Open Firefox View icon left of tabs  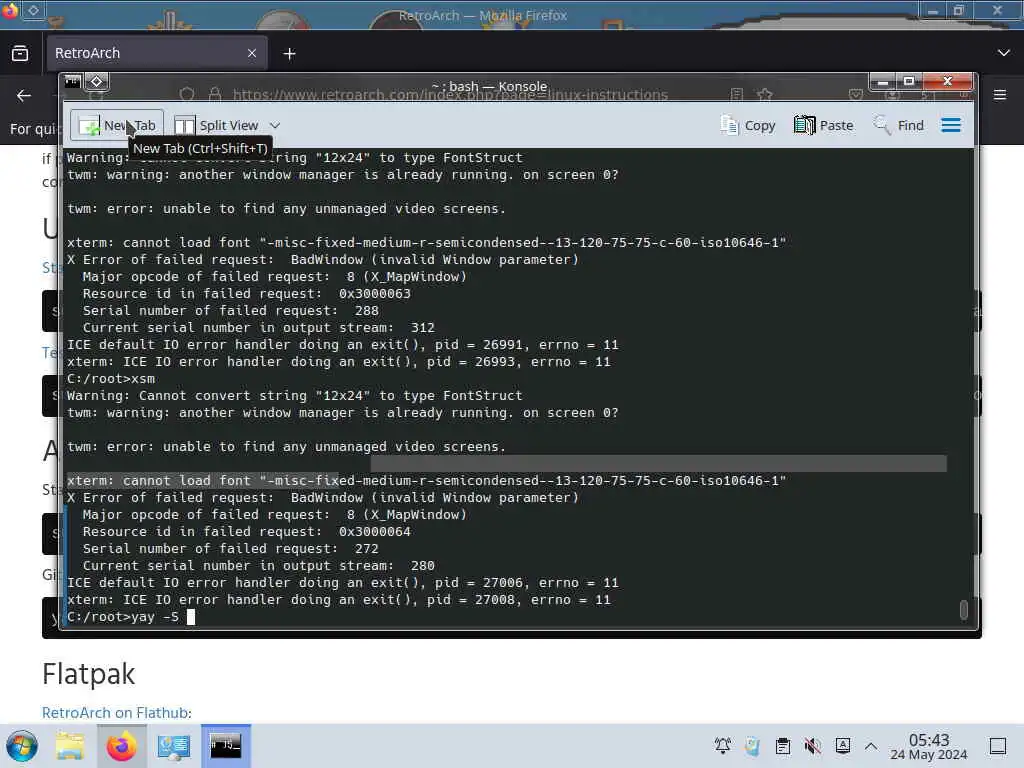click(20, 53)
